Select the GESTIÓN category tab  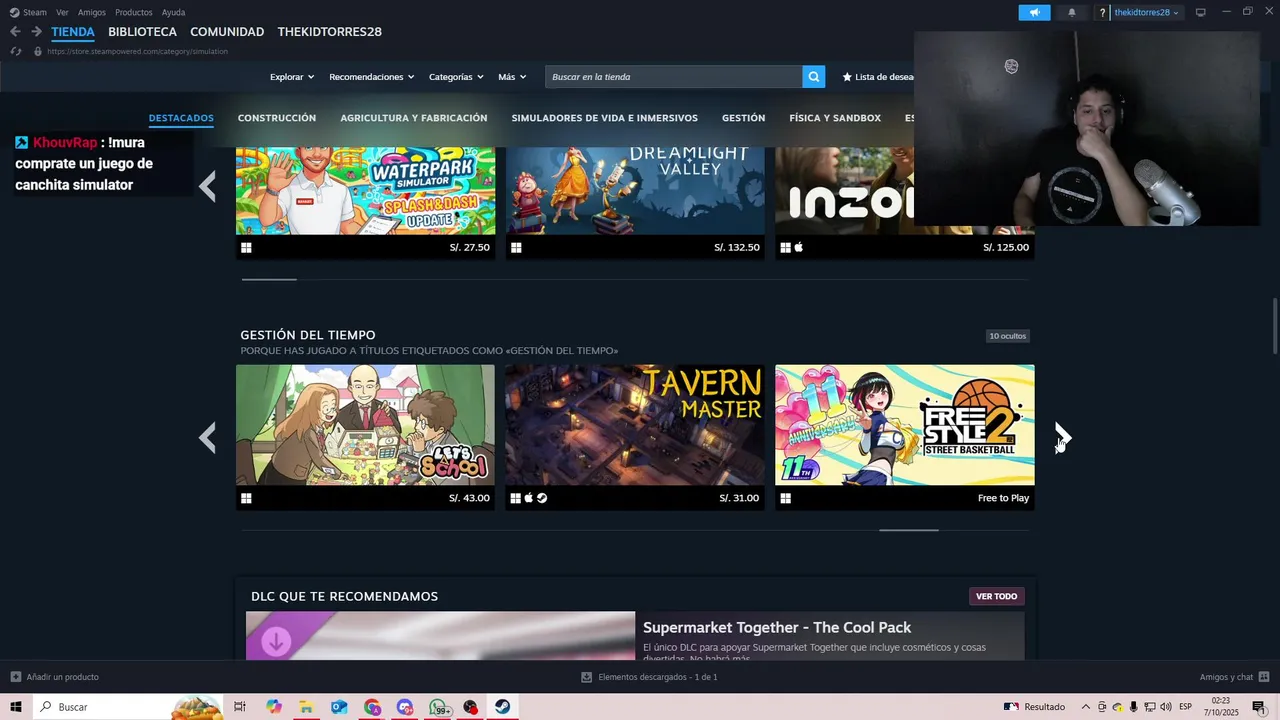[744, 118]
